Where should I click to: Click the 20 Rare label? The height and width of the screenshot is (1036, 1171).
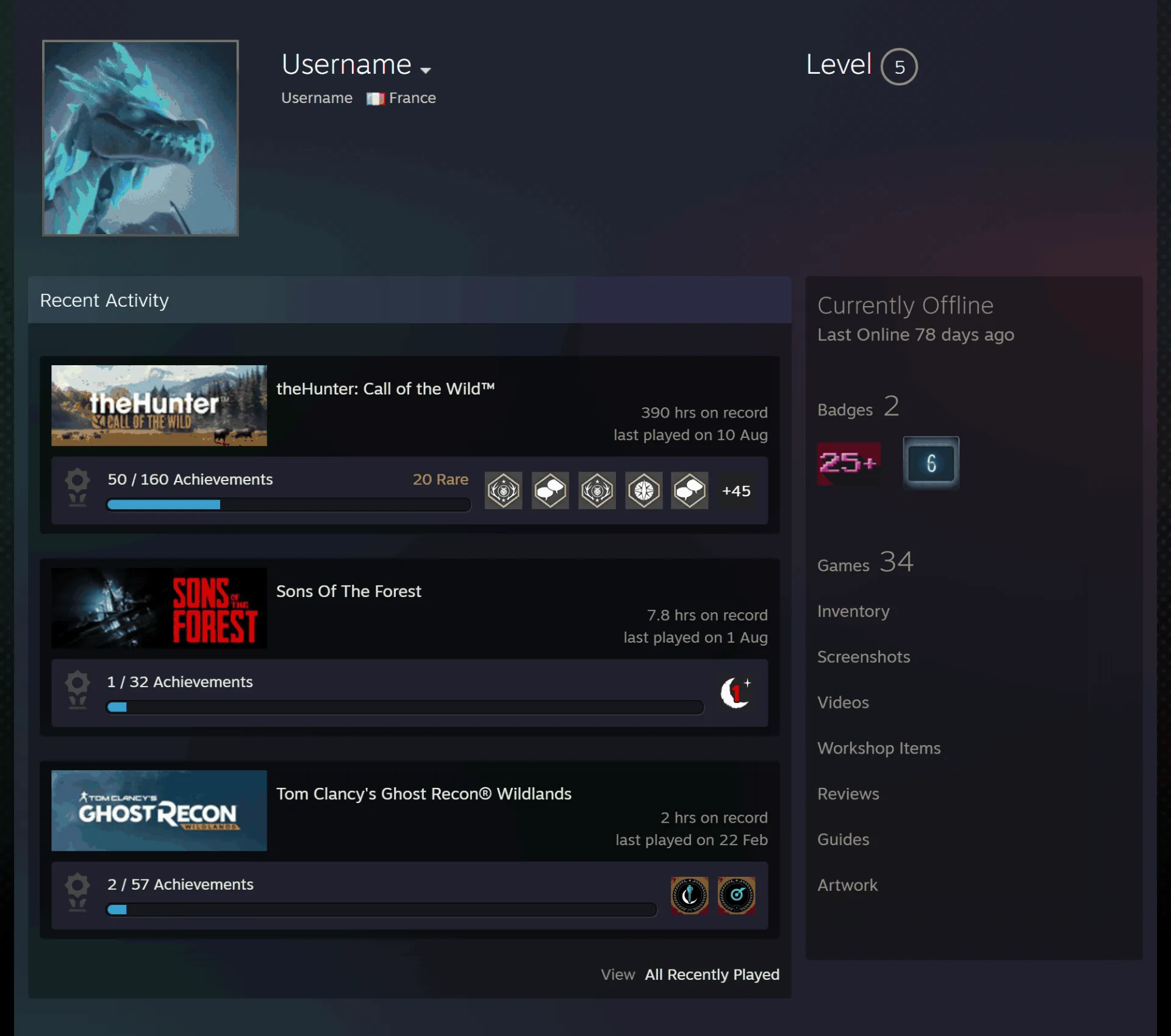(x=440, y=479)
